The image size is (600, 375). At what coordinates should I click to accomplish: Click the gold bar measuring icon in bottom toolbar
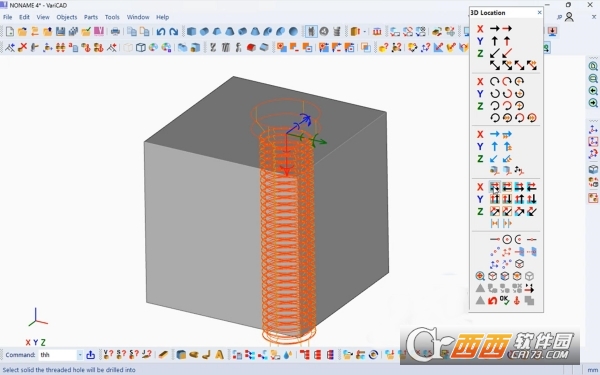click(163, 355)
